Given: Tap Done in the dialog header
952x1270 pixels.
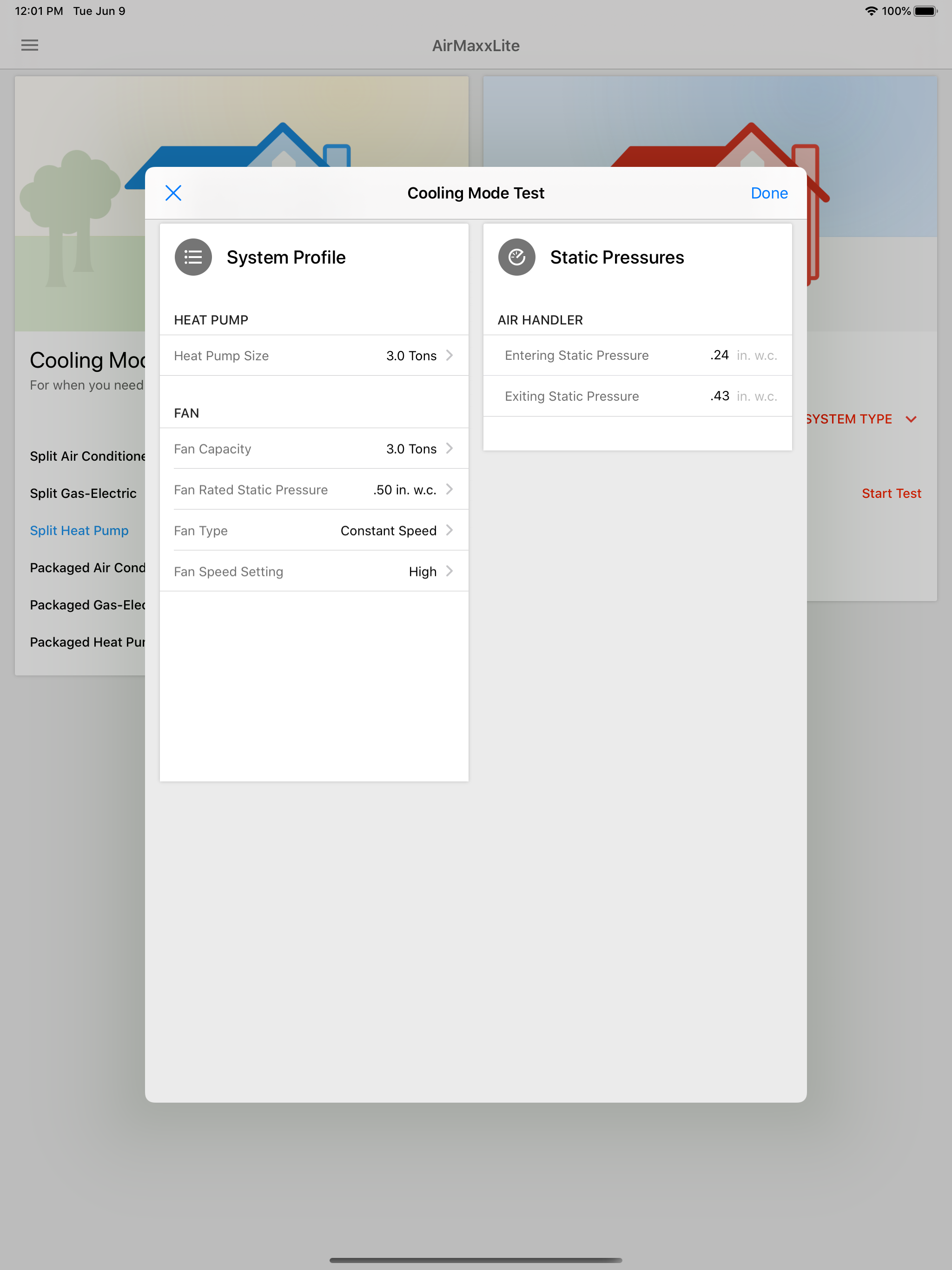Looking at the screenshot, I should coord(769,193).
